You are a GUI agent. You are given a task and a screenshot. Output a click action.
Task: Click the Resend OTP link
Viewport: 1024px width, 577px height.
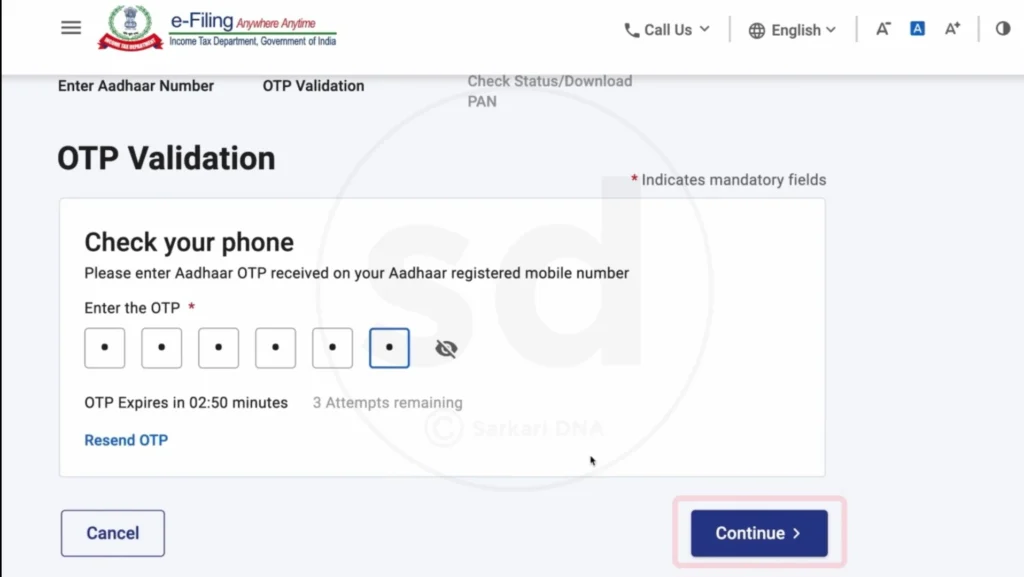tap(126, 440)
